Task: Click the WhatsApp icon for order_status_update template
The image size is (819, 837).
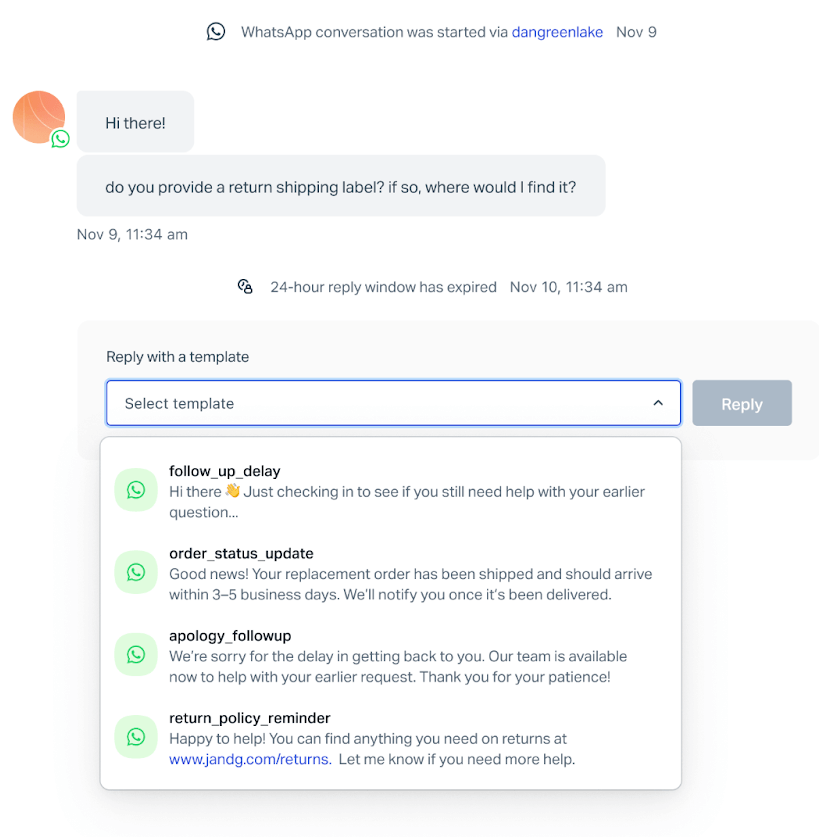Action: pyautogui.click(x=136, y=572)
